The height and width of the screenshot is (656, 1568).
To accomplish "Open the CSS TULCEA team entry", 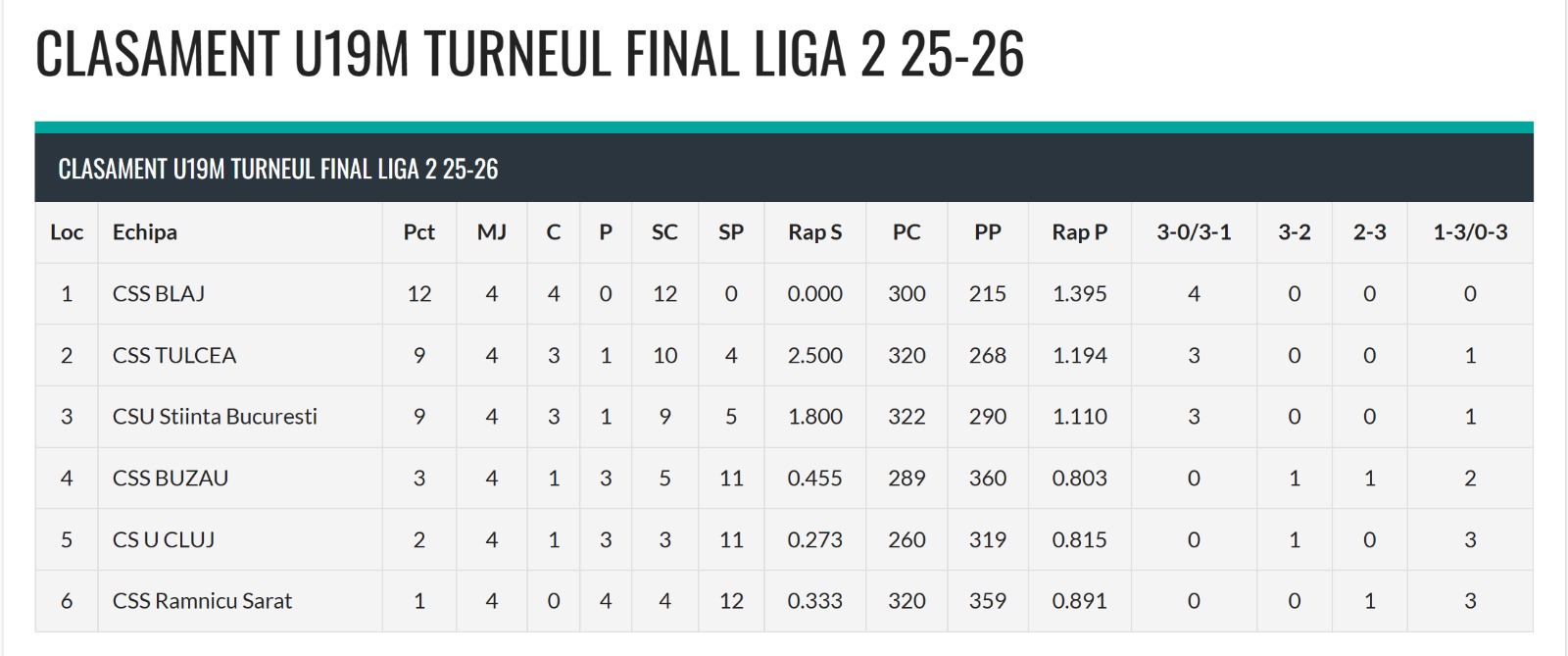I will pos(174,355).
